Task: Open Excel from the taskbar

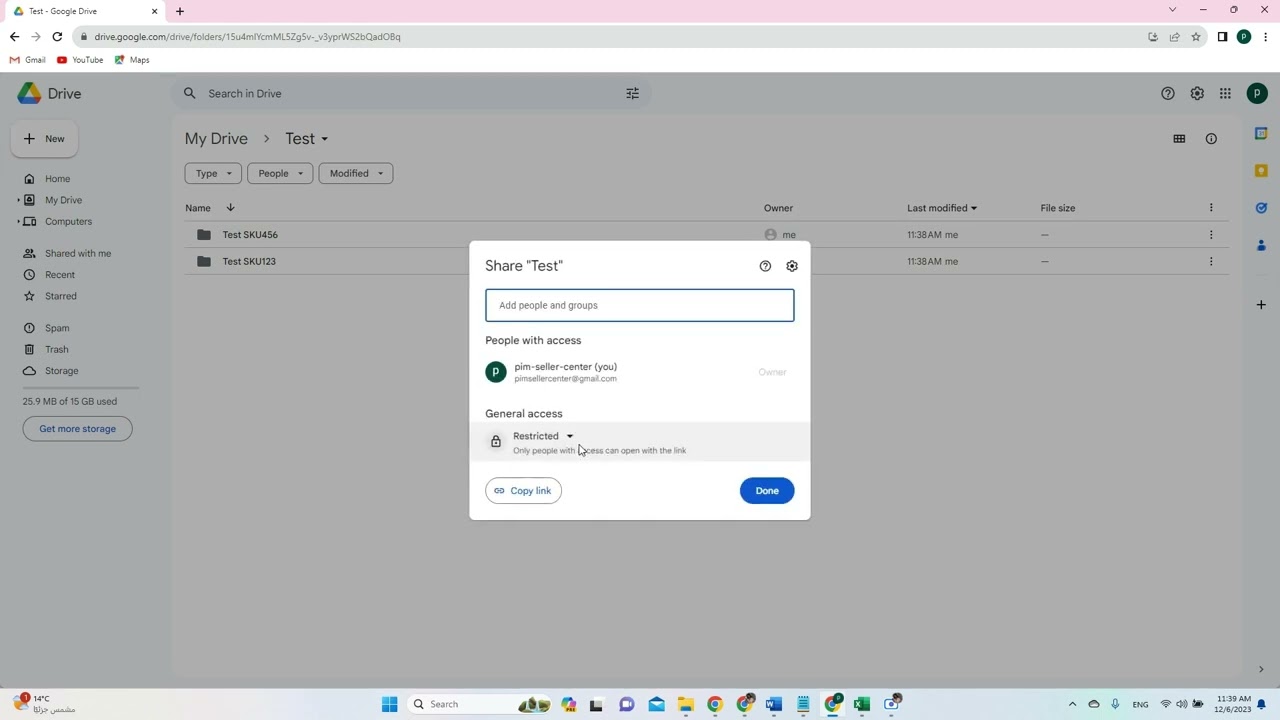Action: coord(861,704)
